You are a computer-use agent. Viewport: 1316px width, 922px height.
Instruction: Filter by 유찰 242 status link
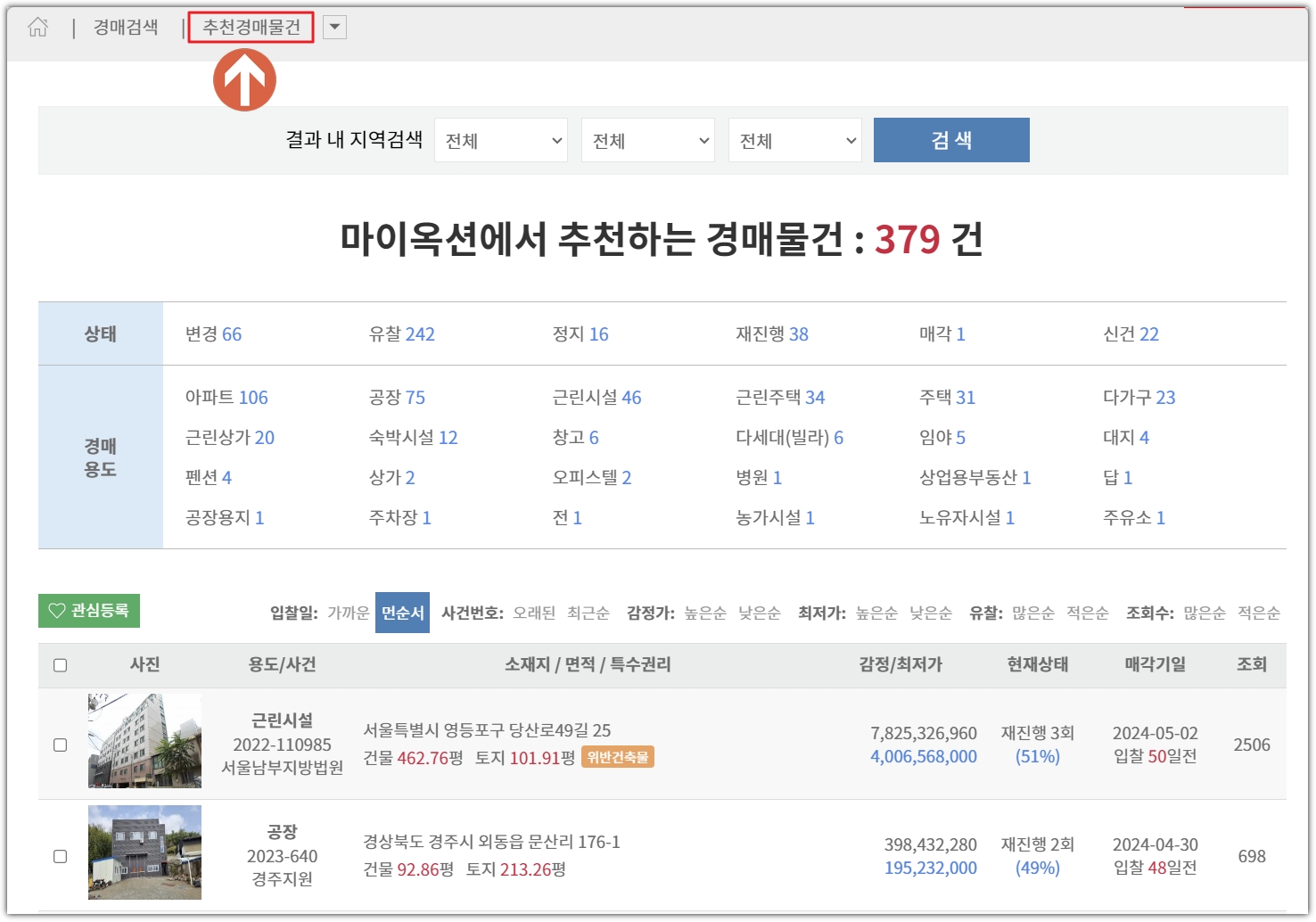pyautogui.click(x=401, y=333)
